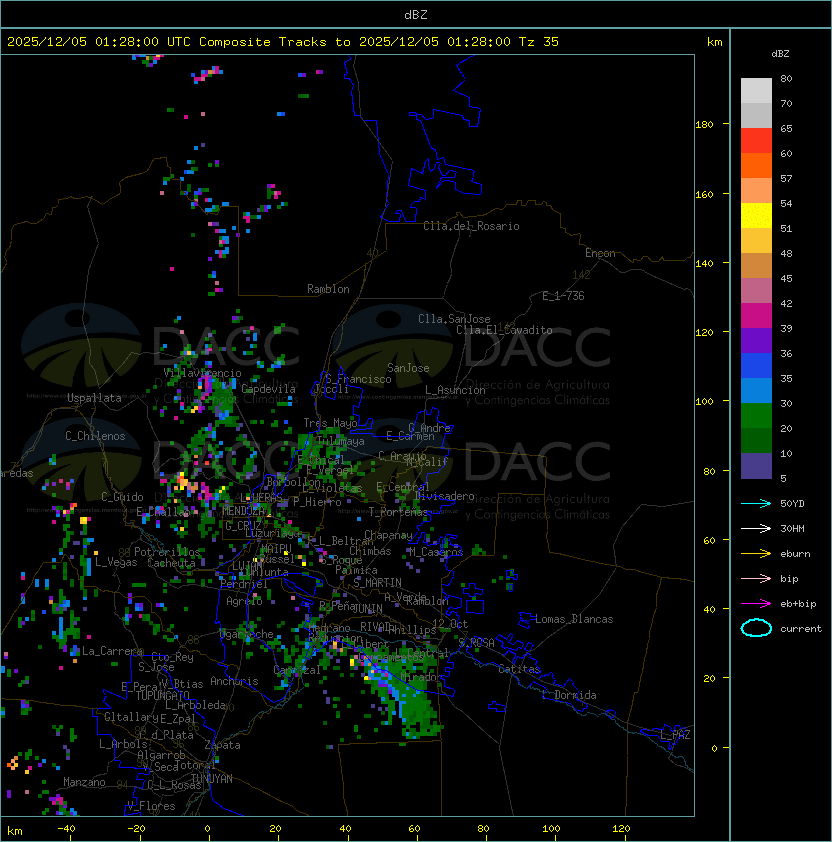The width and height of the screenshot is (832, 842).
Task: Click the 'Lomas_Blancas' map label
Action: click(574, 619)
